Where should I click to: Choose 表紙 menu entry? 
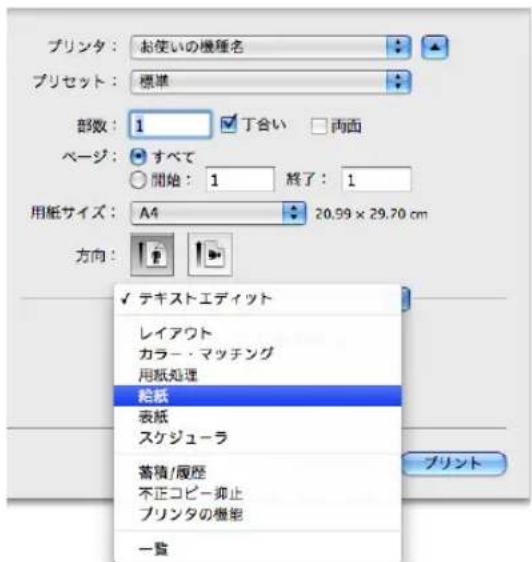pos(257,417)
